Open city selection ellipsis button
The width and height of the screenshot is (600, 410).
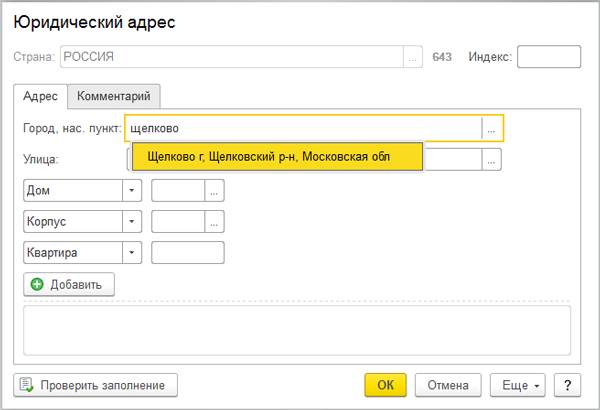coord(491,128)
